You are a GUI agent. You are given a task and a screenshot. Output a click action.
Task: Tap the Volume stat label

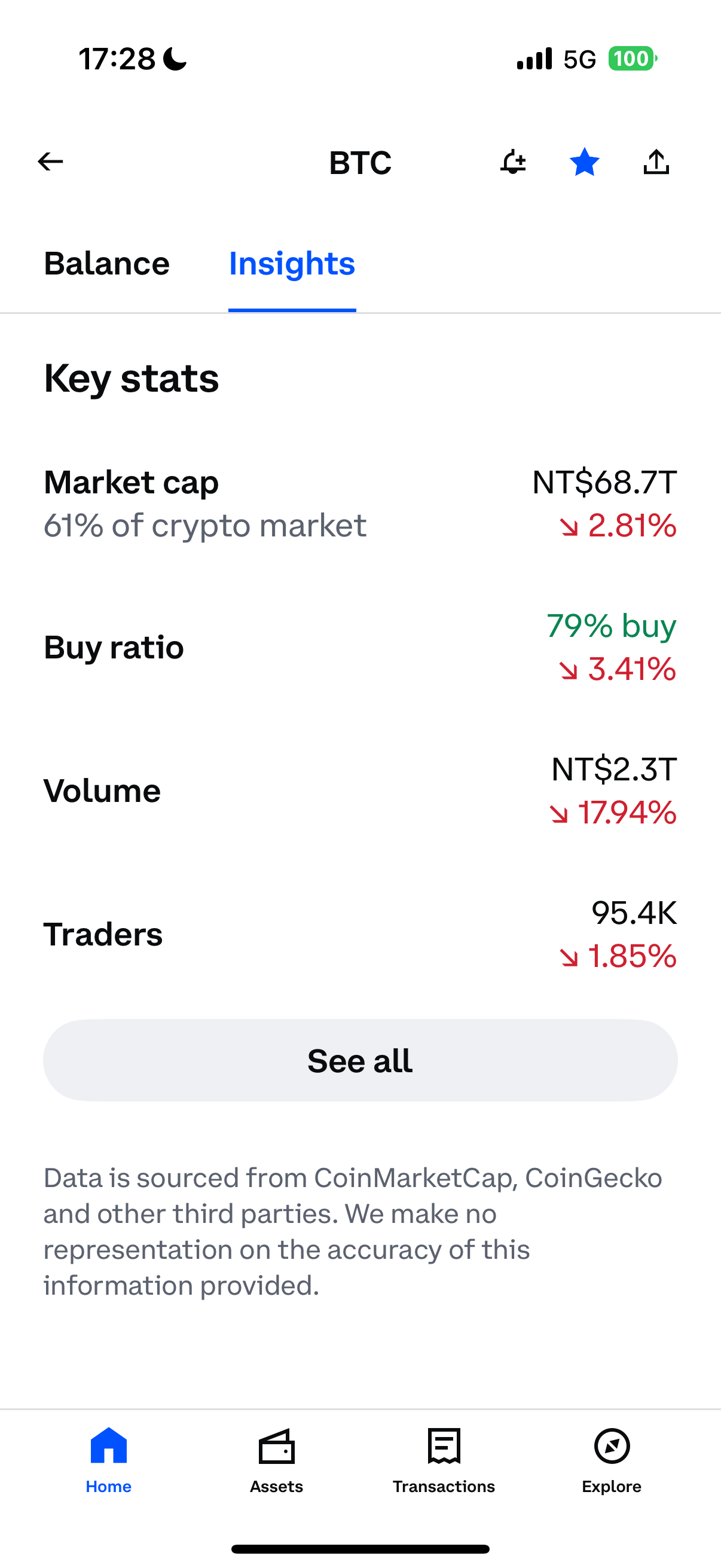click(x=102, y=791)
